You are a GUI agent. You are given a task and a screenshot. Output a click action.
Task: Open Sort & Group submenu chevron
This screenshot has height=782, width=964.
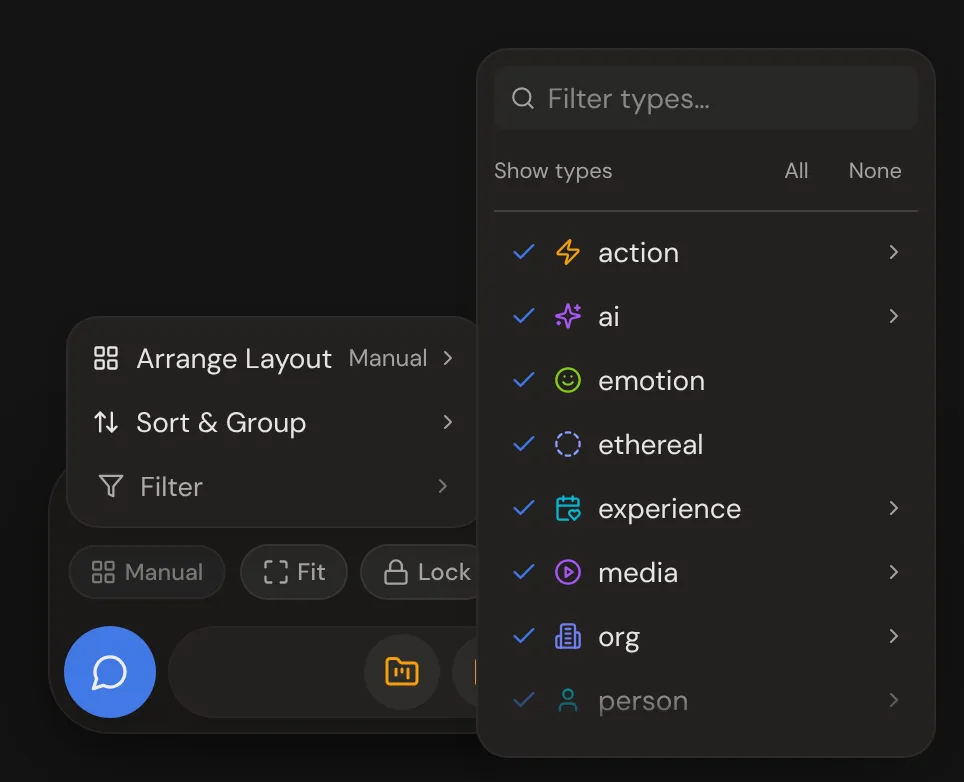click(x=448, y=422)
